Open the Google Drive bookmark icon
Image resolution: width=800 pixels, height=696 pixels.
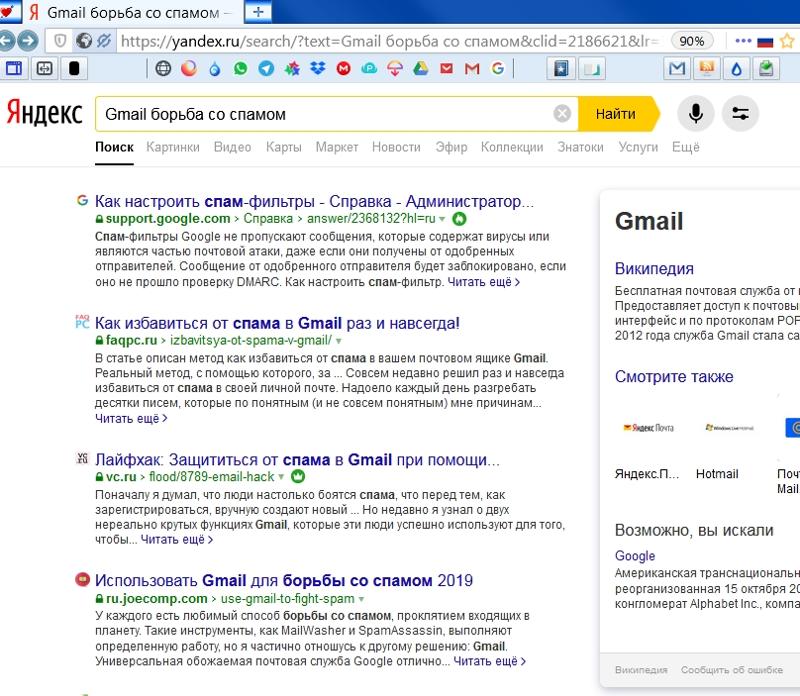coord(420,68)
